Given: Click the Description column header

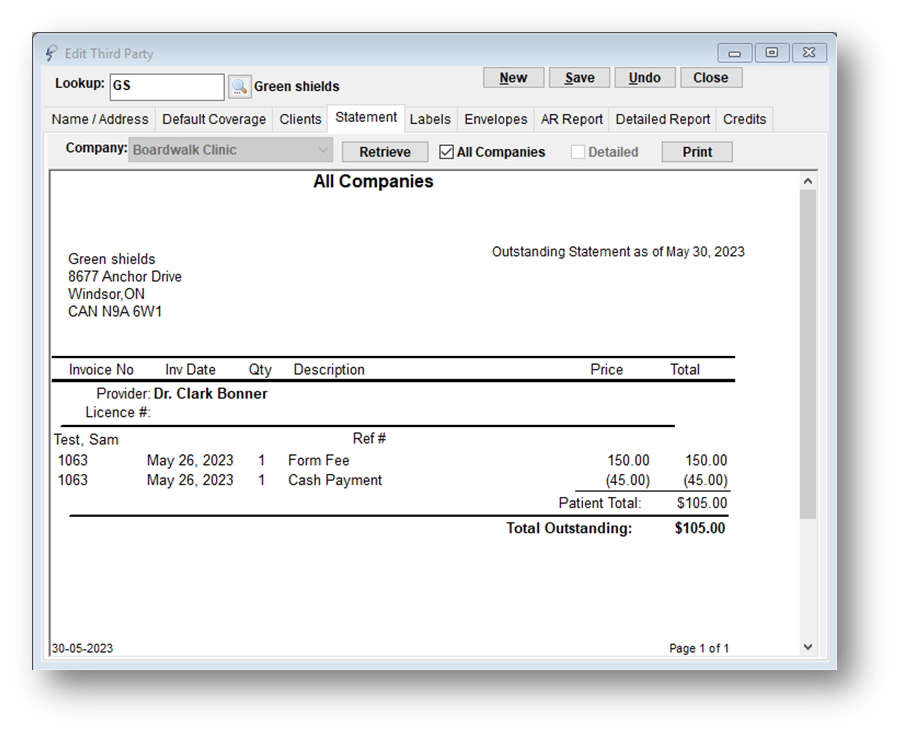Looking at the screenshot, I should pos(329,369).
